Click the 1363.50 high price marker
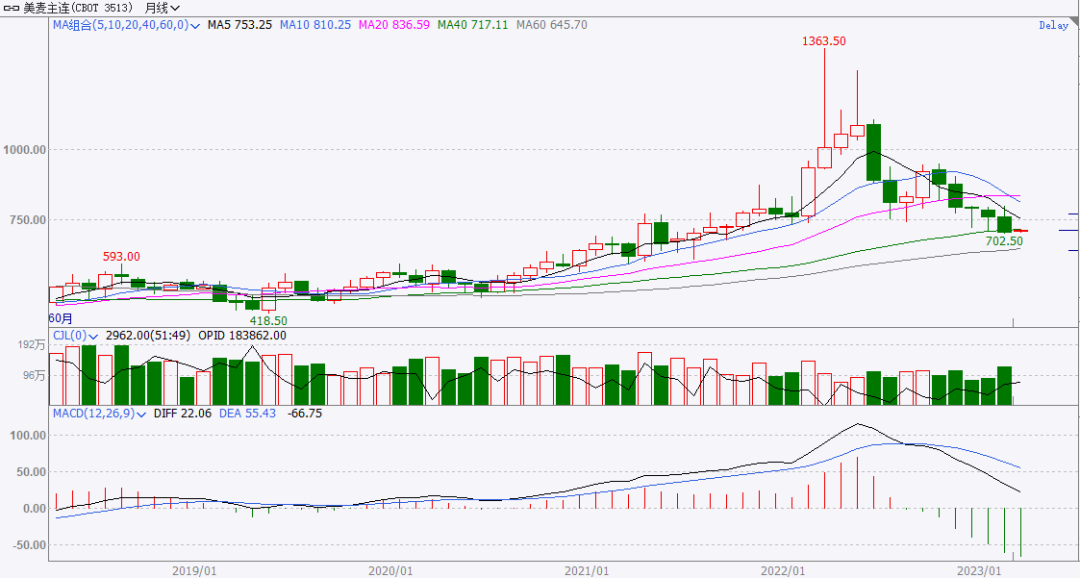The height and width of the screenshot is (578, 1080). coord(824,41)
